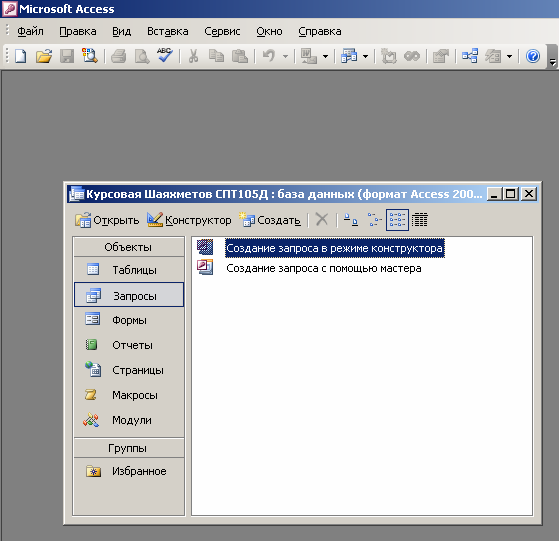The image size is (559, 541).
Task: Expand the Analyze dropdown arrow
Action: click(365, 56)
